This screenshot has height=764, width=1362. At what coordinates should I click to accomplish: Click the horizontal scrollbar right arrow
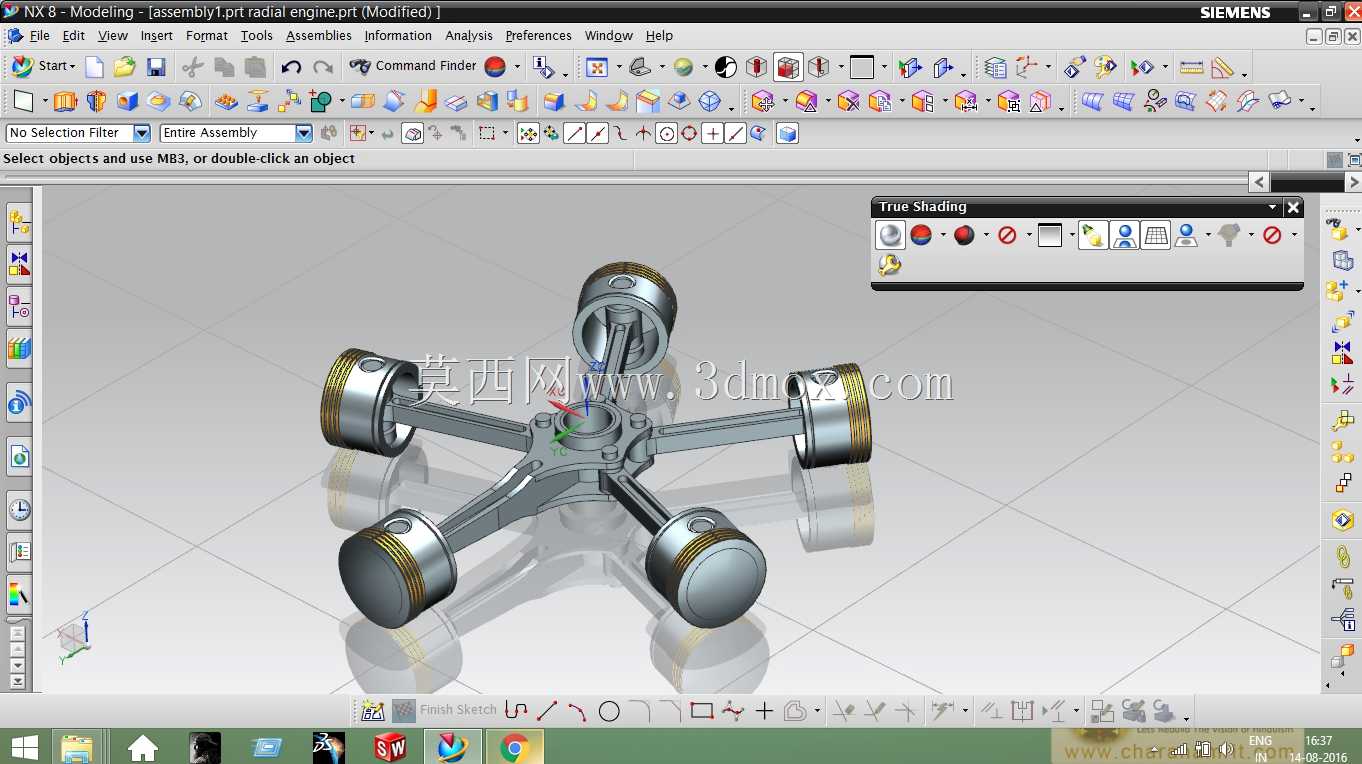(x=1352, y=182)
